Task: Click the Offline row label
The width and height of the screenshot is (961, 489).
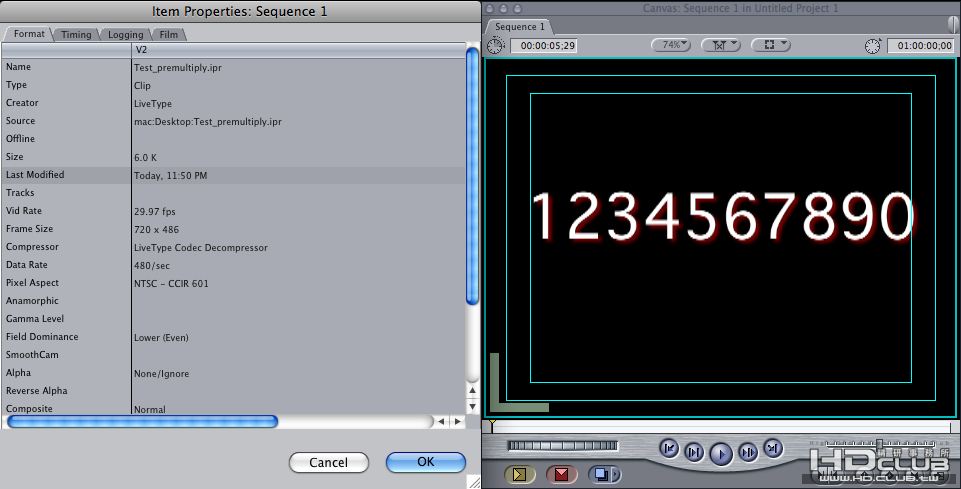Action: tap(20, 139)
